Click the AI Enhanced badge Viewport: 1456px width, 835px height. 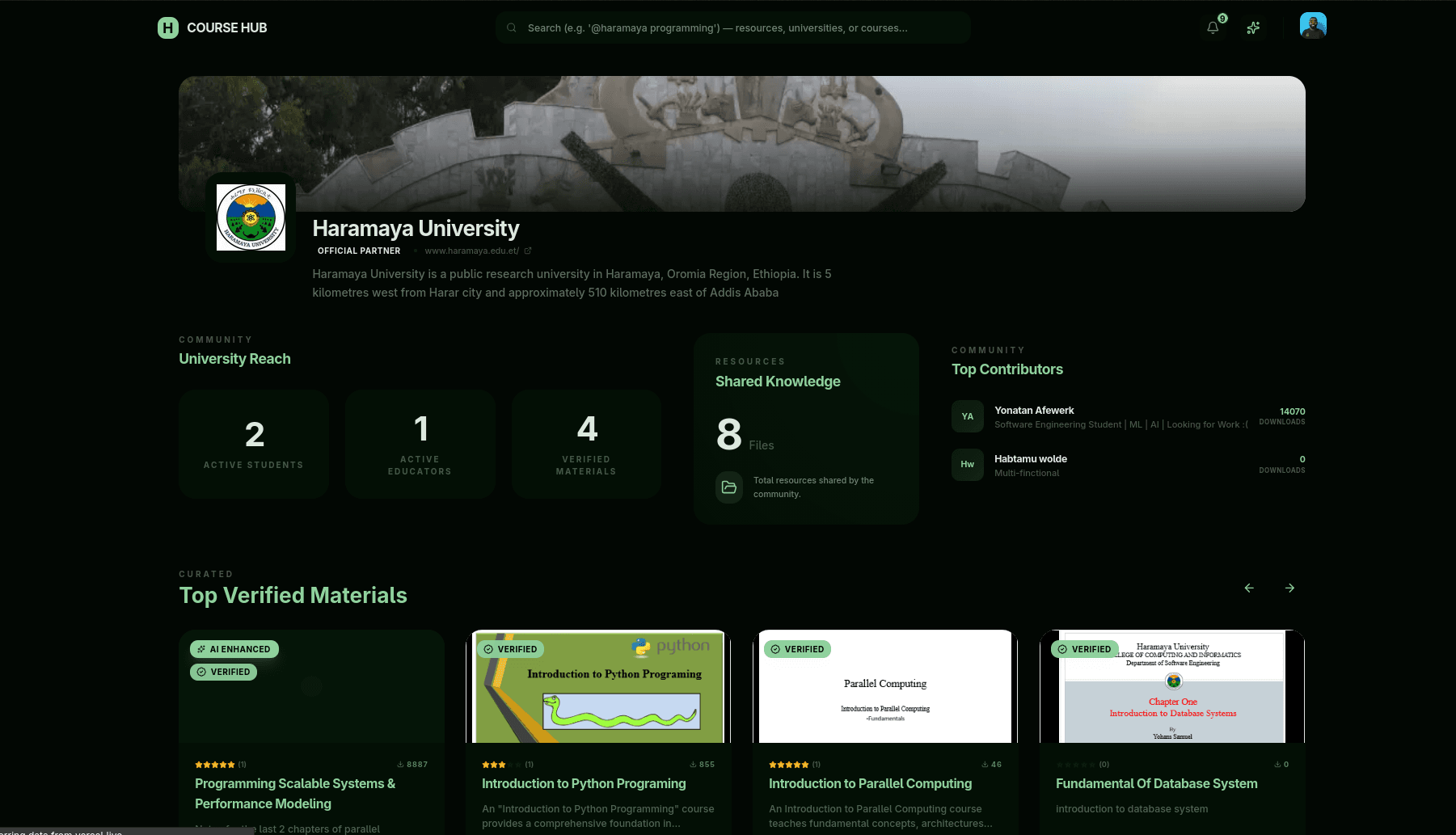point(234,649)
